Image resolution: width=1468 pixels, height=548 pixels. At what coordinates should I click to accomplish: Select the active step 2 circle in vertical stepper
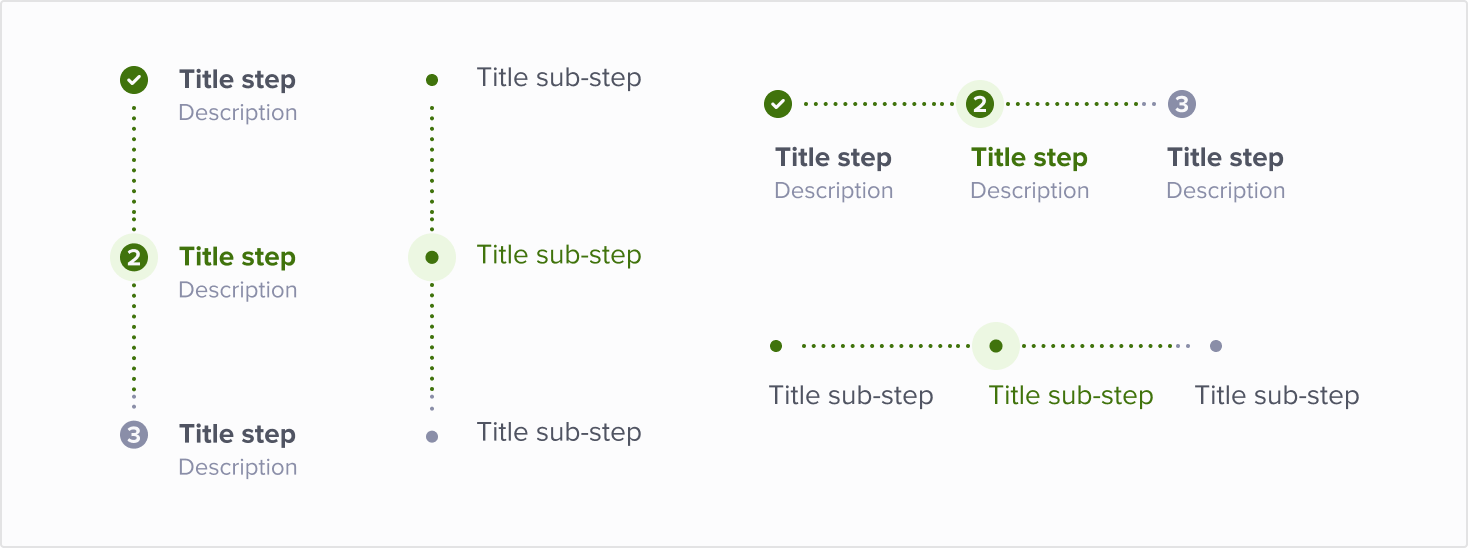[x=134, y=258]
